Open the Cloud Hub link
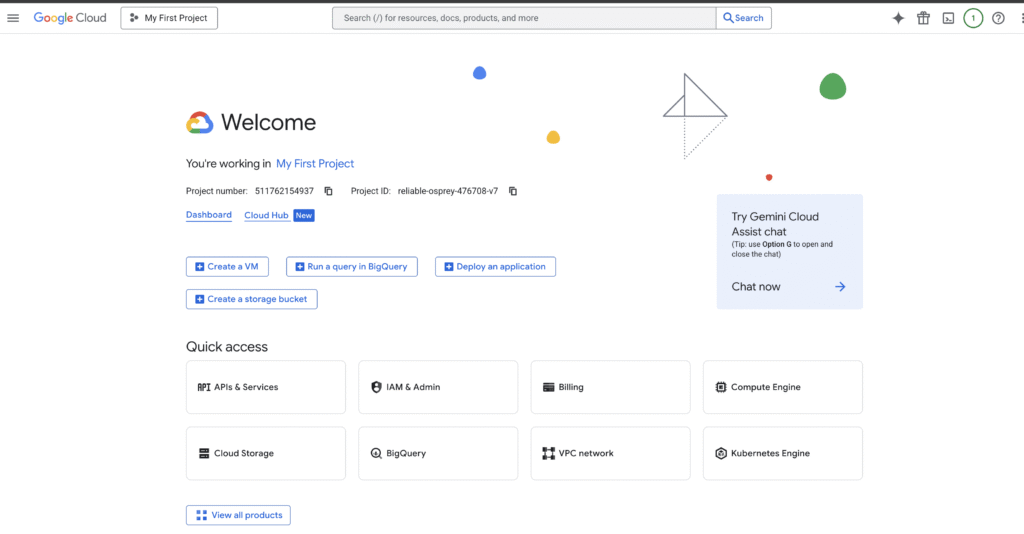Image resolution: width=1024 pixels, height=534 pixels. click(x=266, y=215)
